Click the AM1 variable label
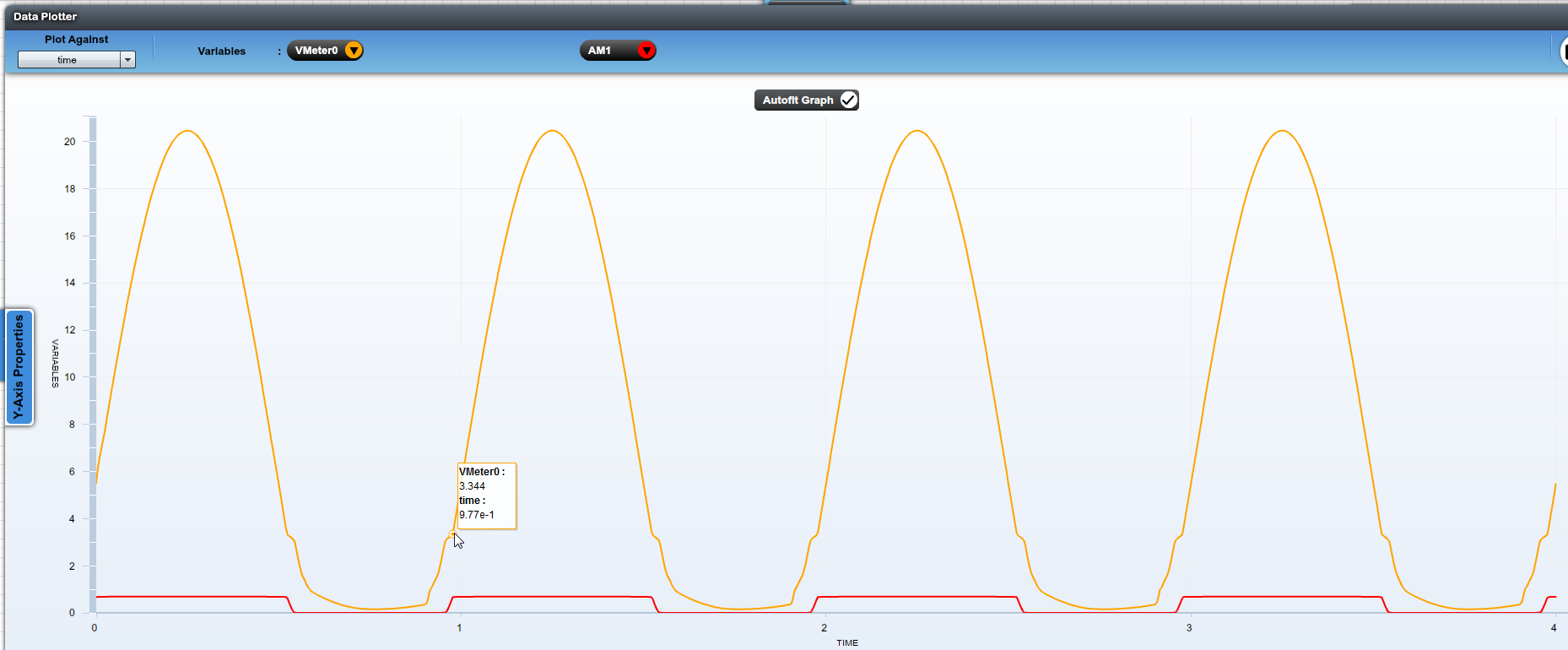The width and height of the screenshot is (1568, 650). coord(599,51)
